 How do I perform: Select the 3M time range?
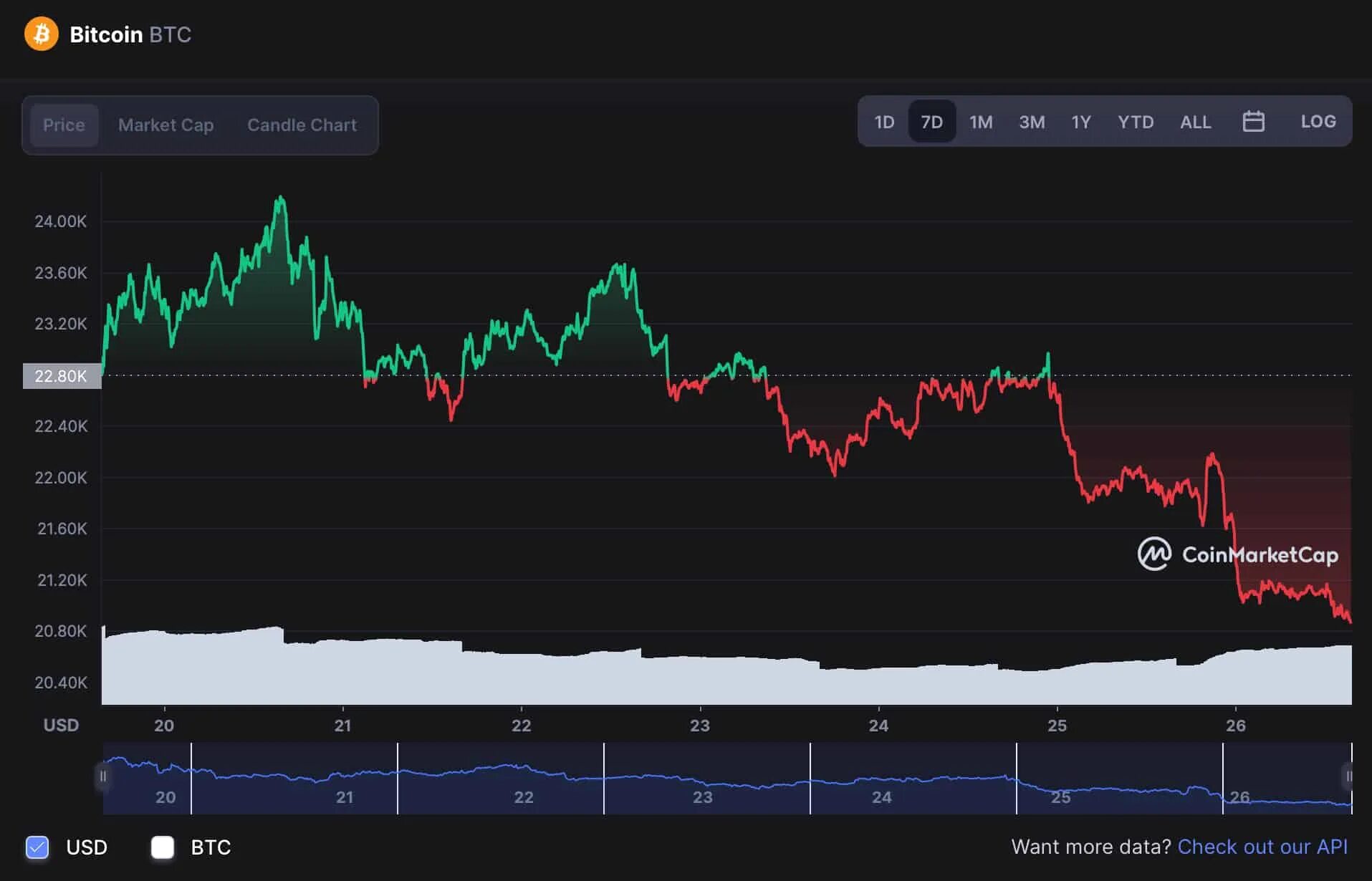[1032, 122]
